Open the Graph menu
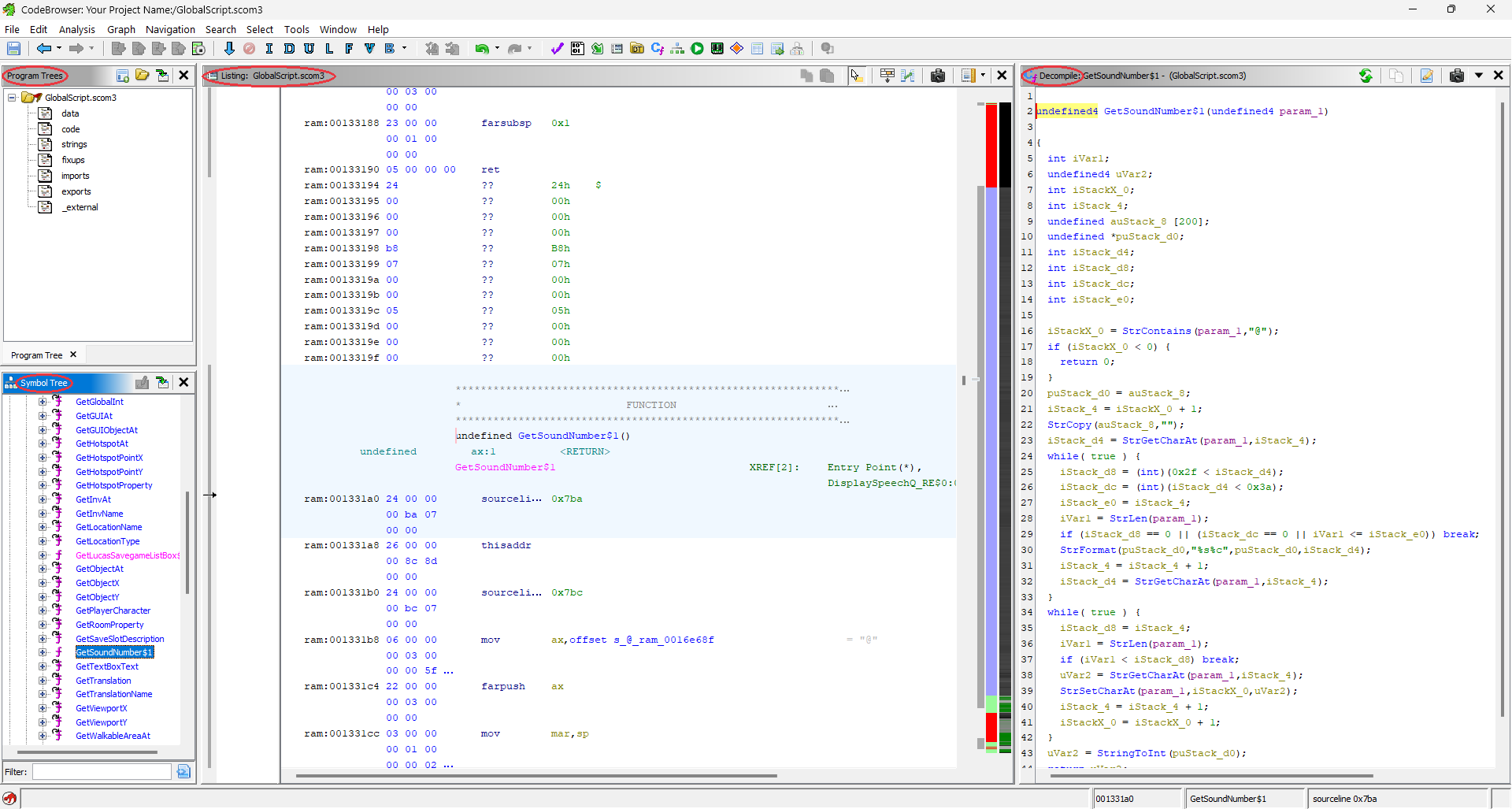Screen dimensions: 1512x809 coord(121,29)
